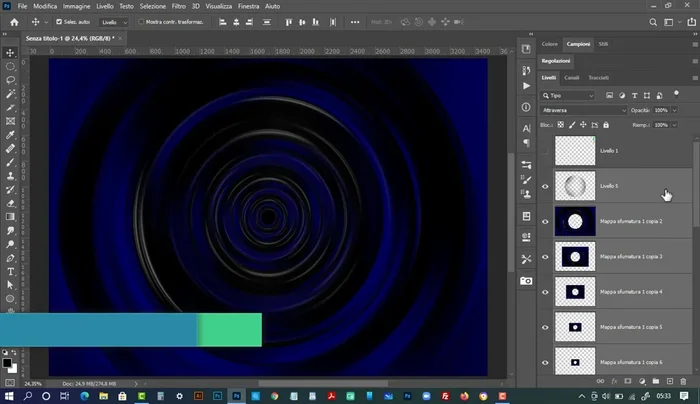Select the Move tool in the toolbar
This screenshot has height=404, width=700.
click(x=10, y=52)
